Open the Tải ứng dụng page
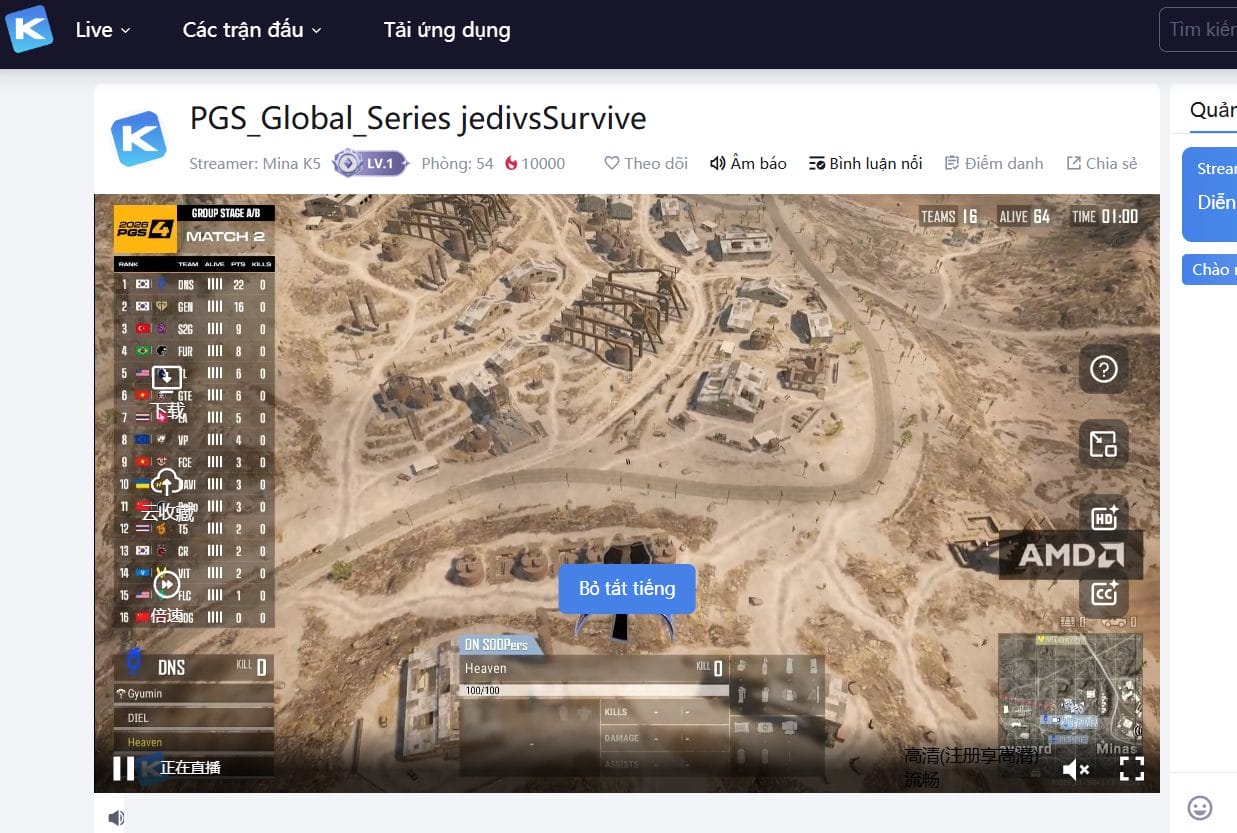The height and width of the screenshot is (833, 1237). (x=447, y=30)
